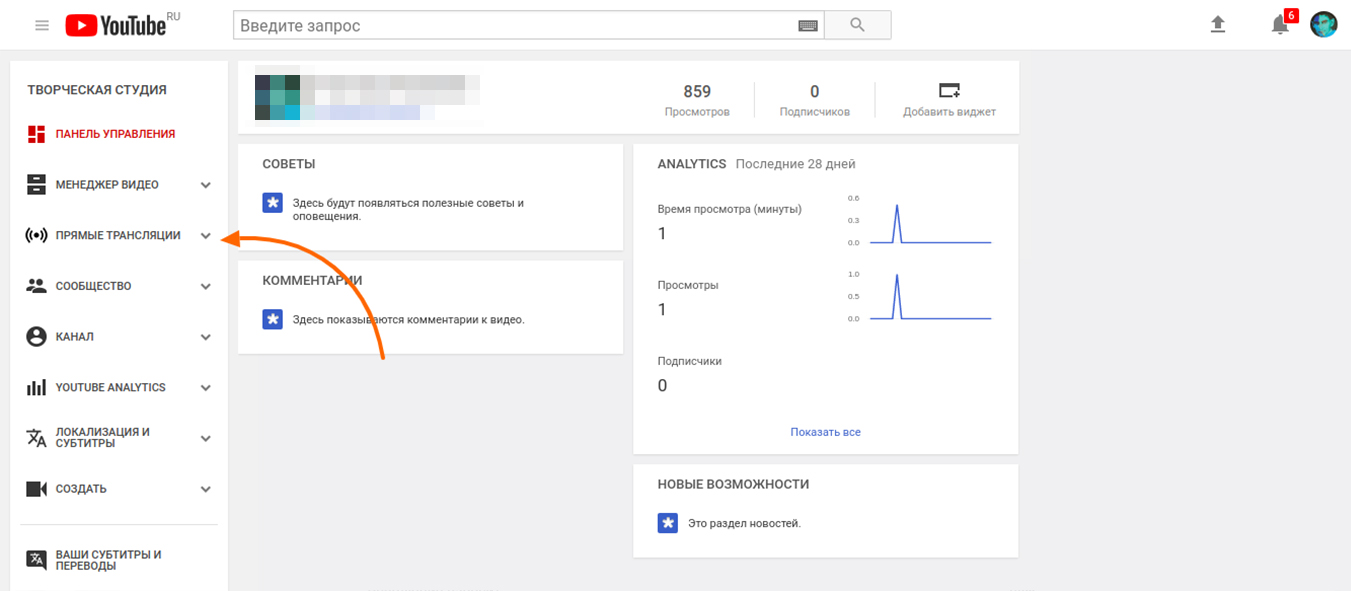Click the Show all analytics link
Image resolution: width=1351 pixels, height=591 pixels.
coord(825,432)
